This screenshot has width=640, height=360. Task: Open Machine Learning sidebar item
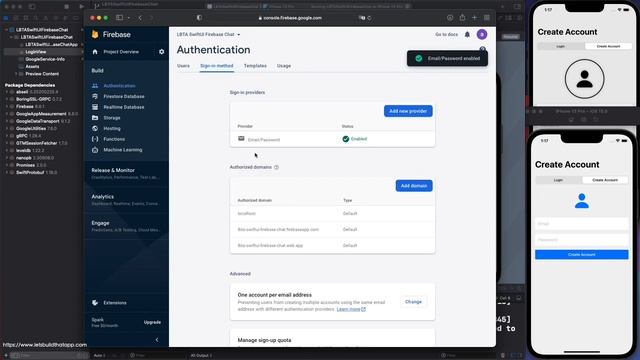click(122, 150)
